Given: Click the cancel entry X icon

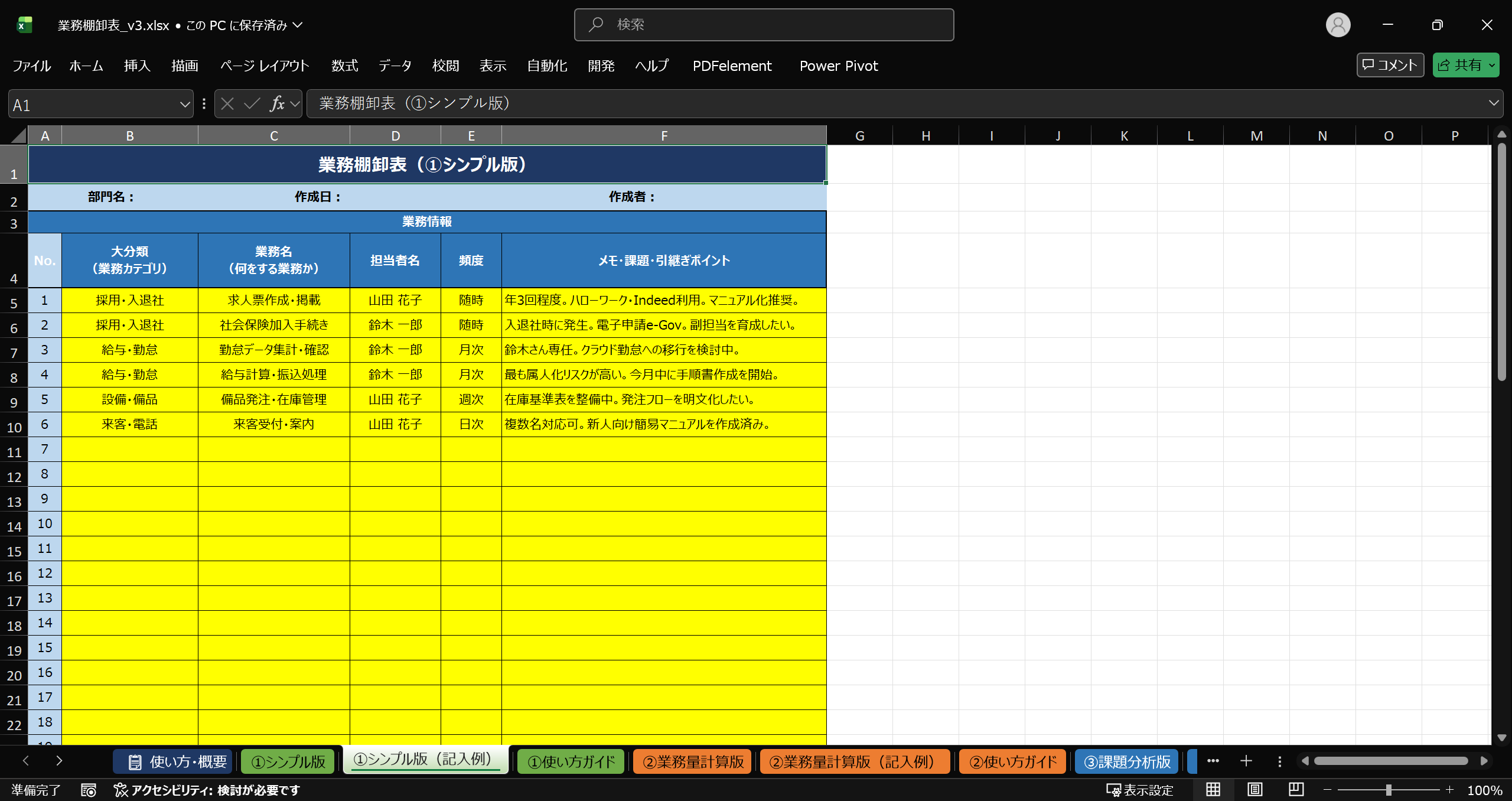Looking at the screenshot, I should [227, 104].
